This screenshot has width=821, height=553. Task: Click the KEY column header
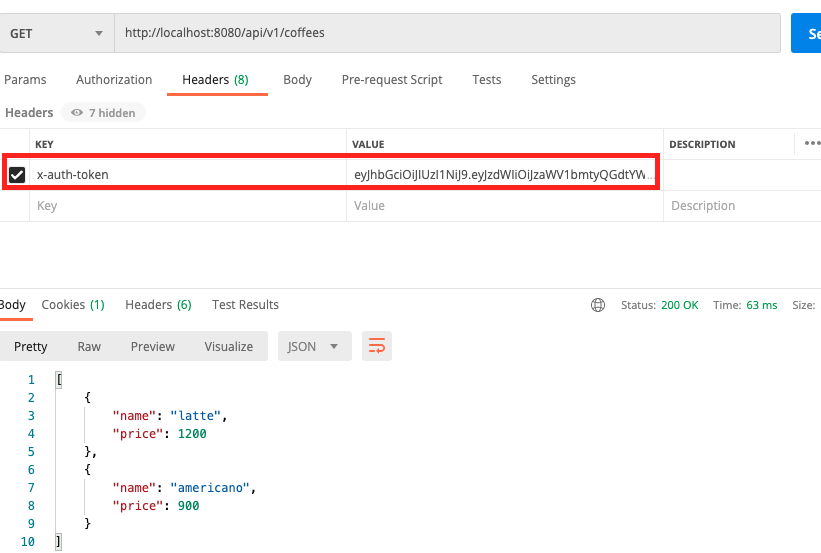pos(44,145)
